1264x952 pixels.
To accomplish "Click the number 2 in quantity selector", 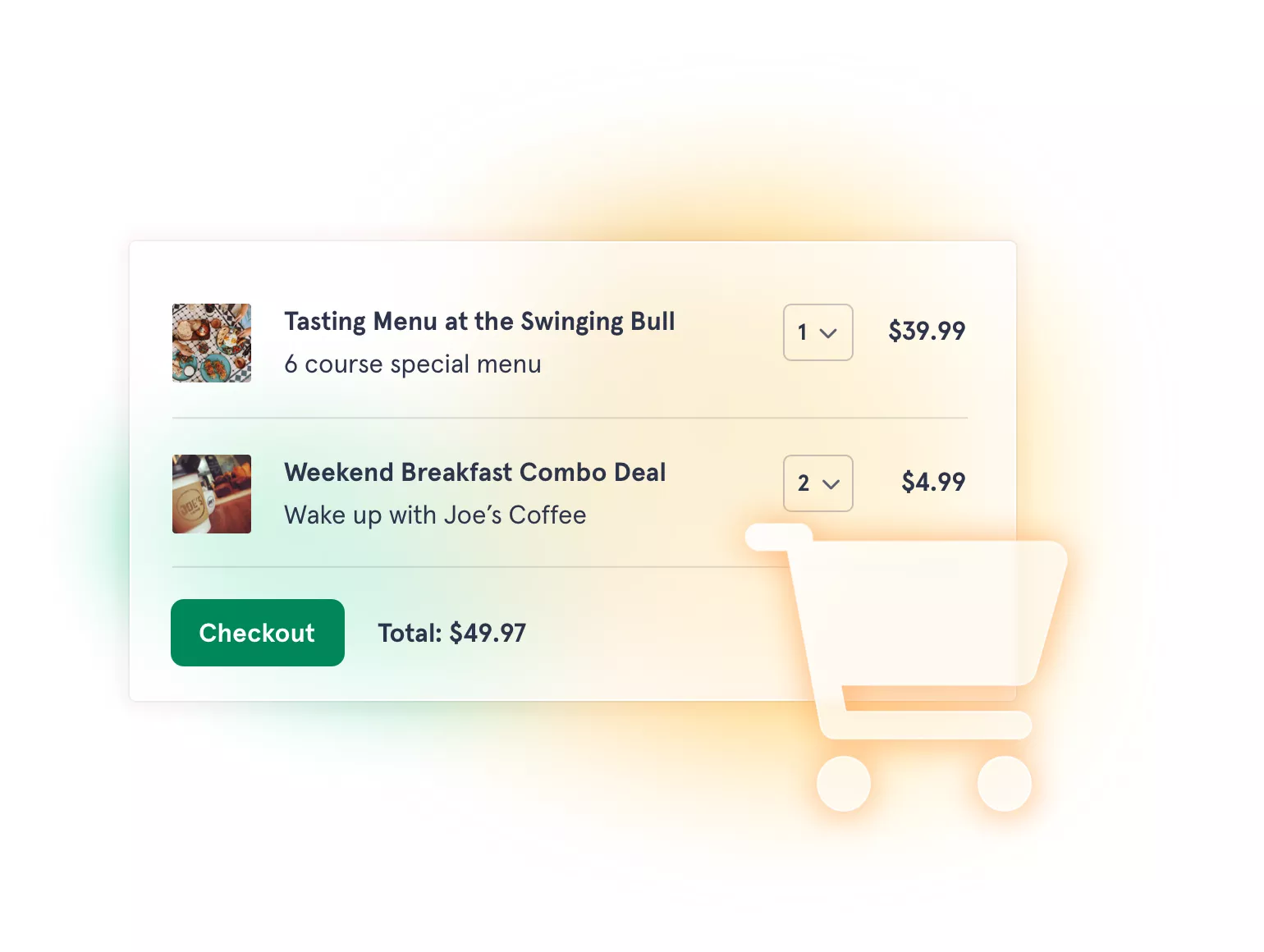I will [x=804, y=483].
